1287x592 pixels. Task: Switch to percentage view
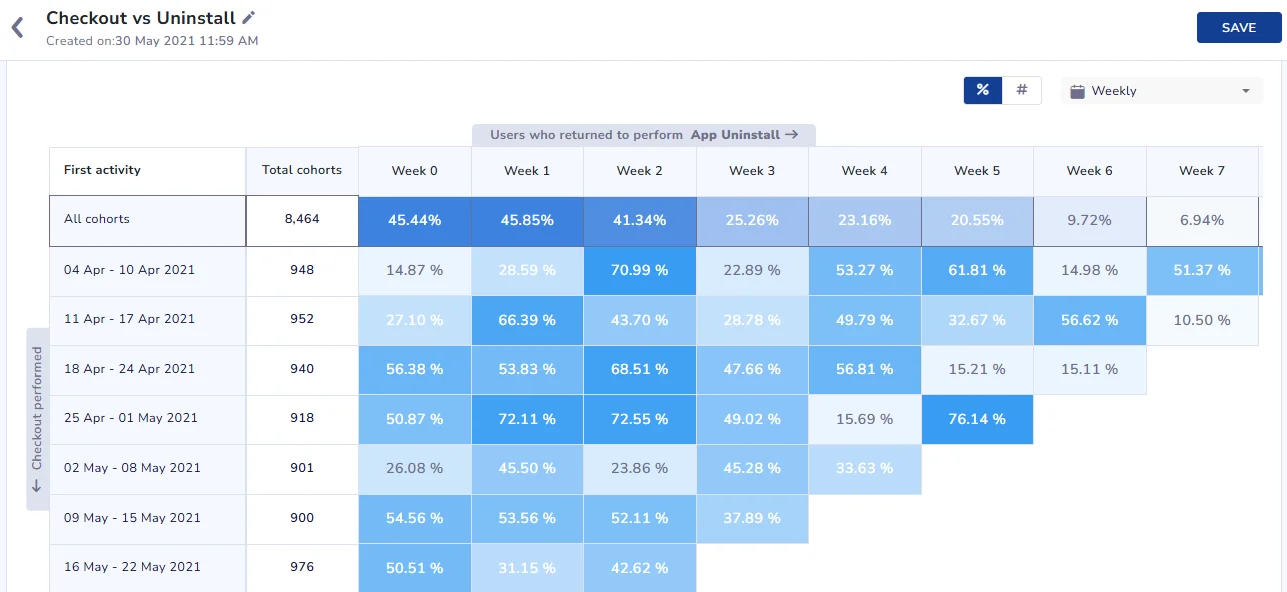[x=982, y=90]
